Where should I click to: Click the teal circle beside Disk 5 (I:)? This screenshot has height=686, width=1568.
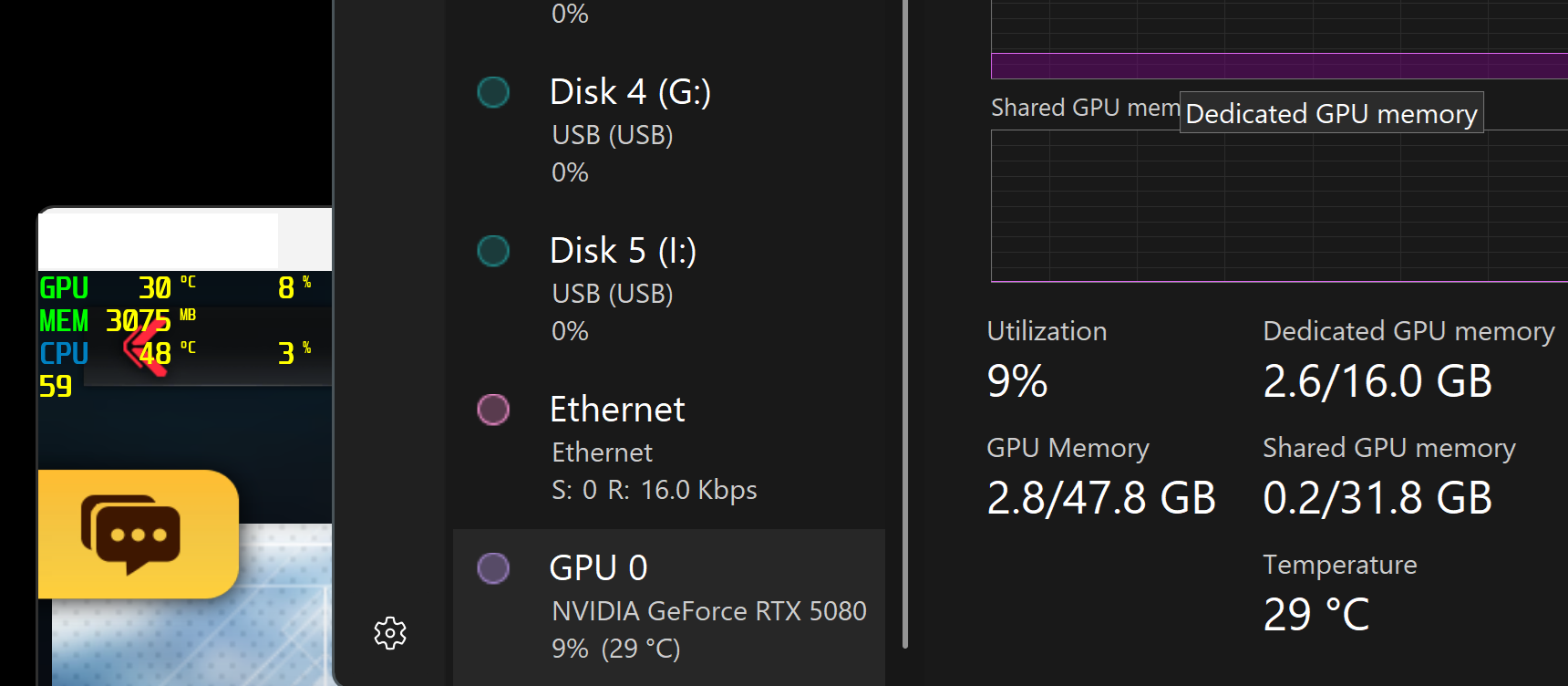coord(493,251)
